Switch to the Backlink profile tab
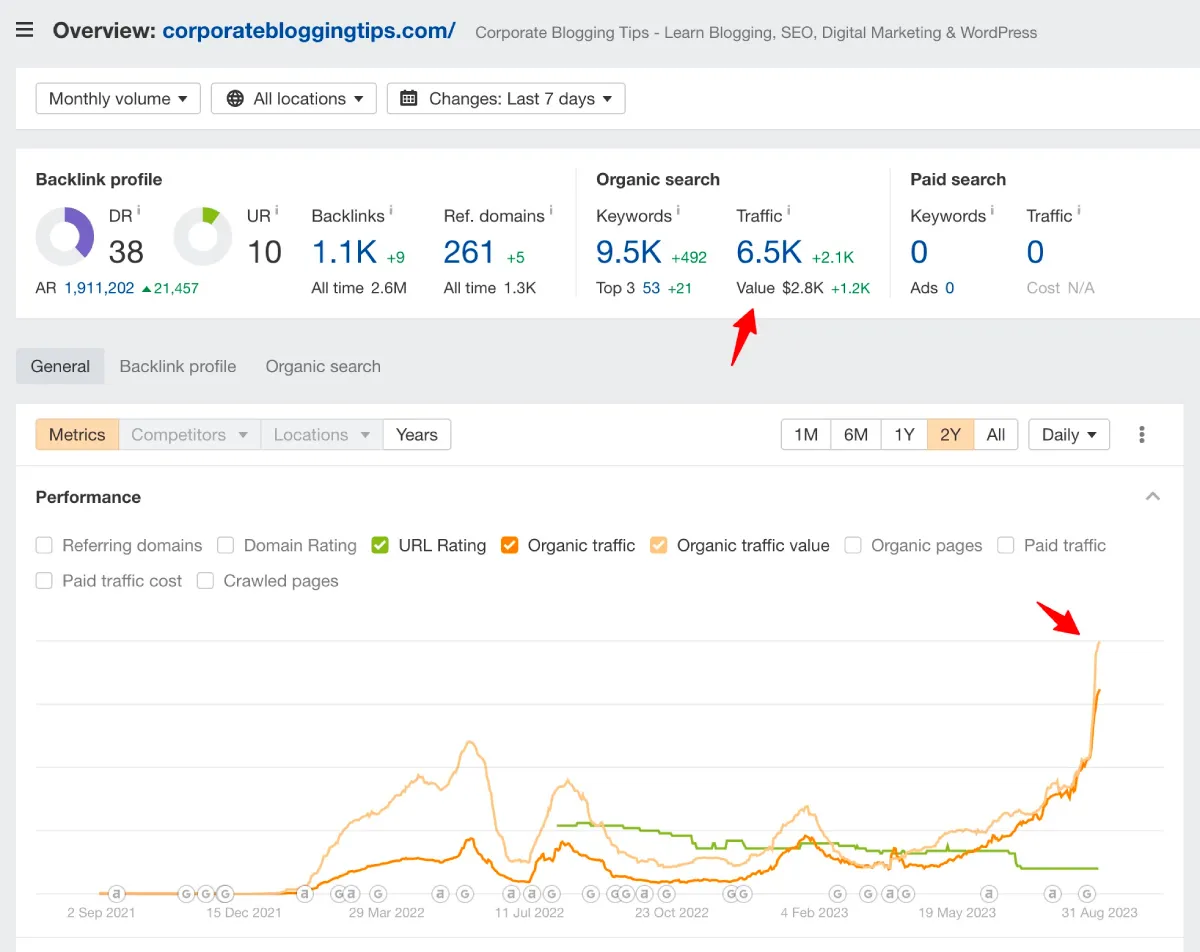The image size is (1200, 952). pyautogui.click(x=178, y=366)
